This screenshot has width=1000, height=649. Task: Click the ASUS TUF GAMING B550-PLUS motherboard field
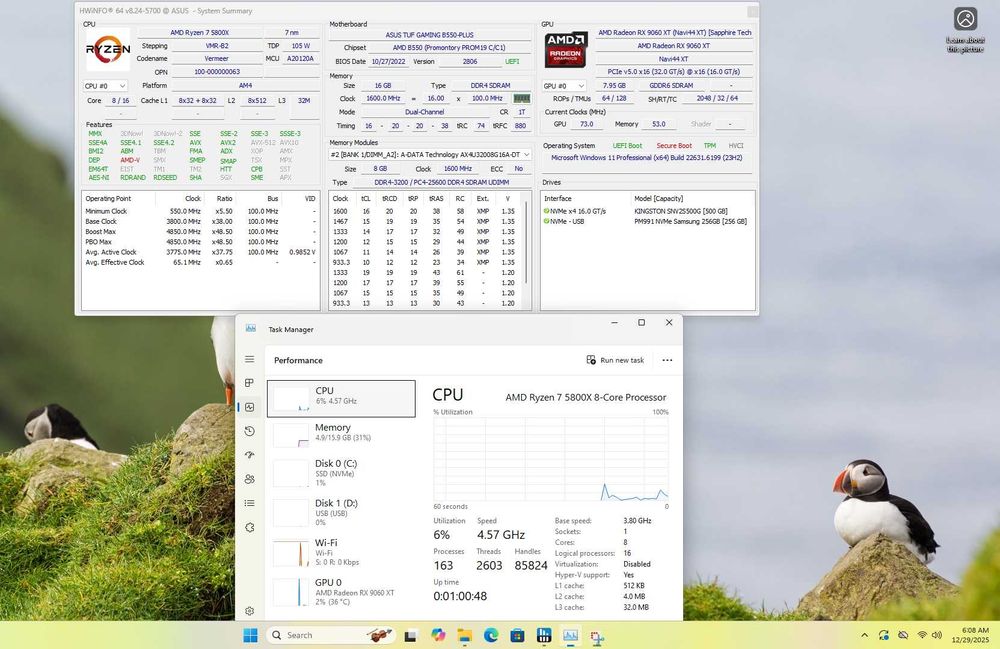pyautogui.click(x=430, y=35)
